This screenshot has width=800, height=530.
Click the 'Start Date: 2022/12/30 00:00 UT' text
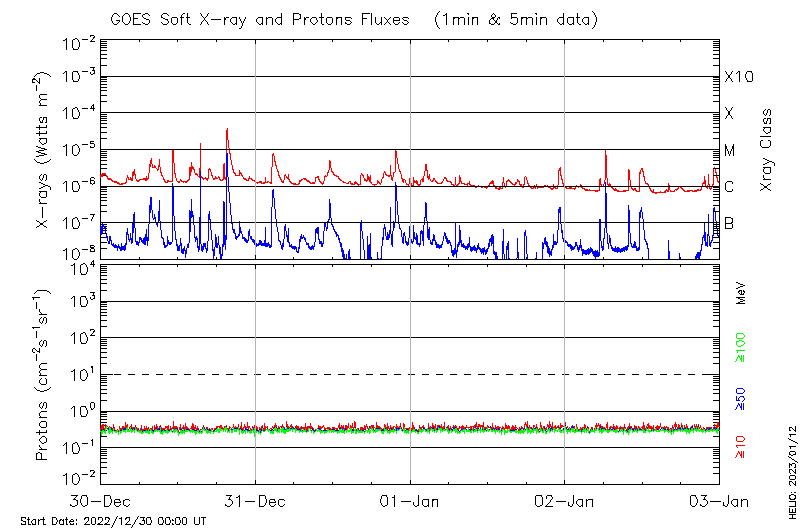[113, 521]
